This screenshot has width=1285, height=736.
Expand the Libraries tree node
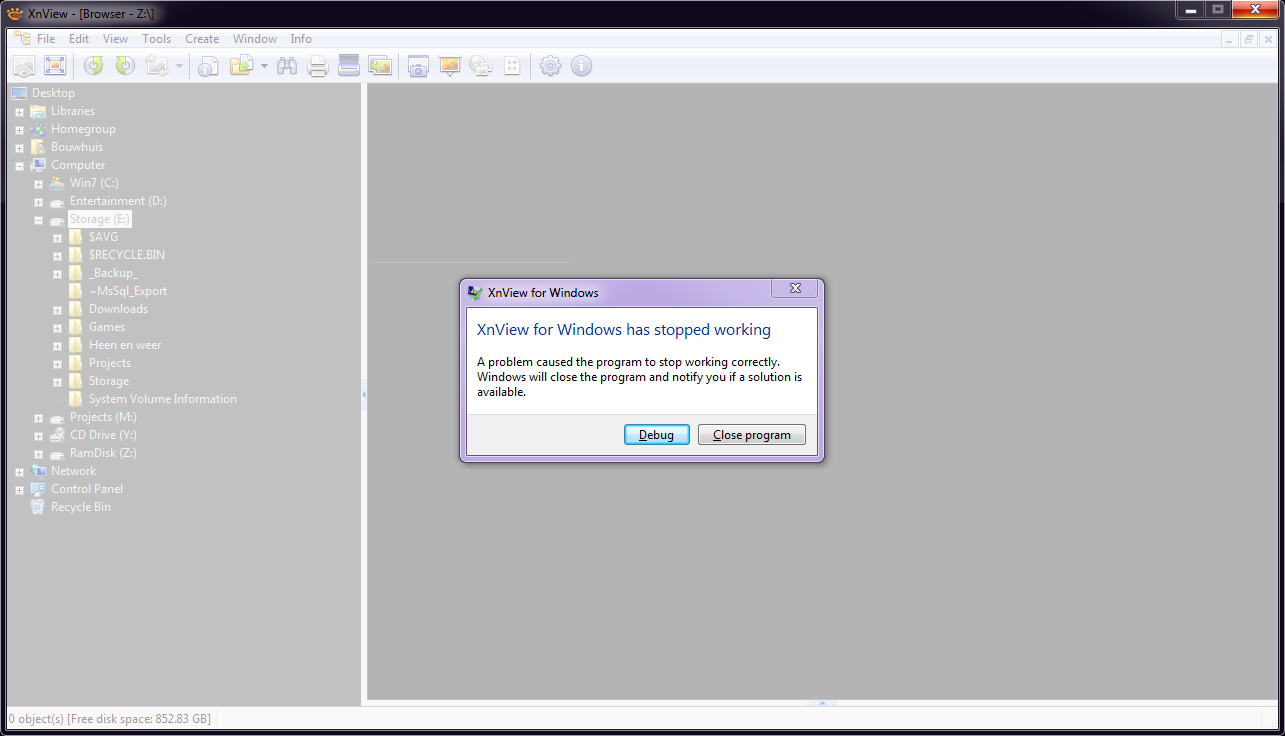tap(19, 112)
